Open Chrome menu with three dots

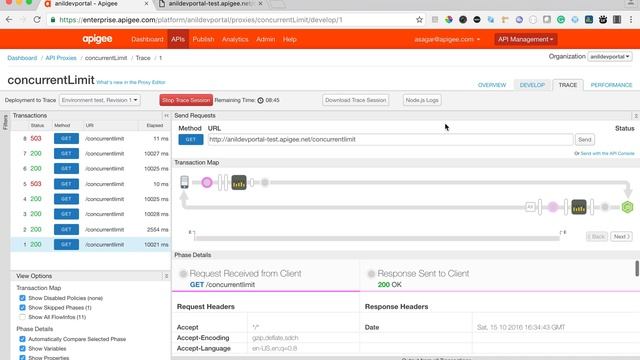click(631, 20)
